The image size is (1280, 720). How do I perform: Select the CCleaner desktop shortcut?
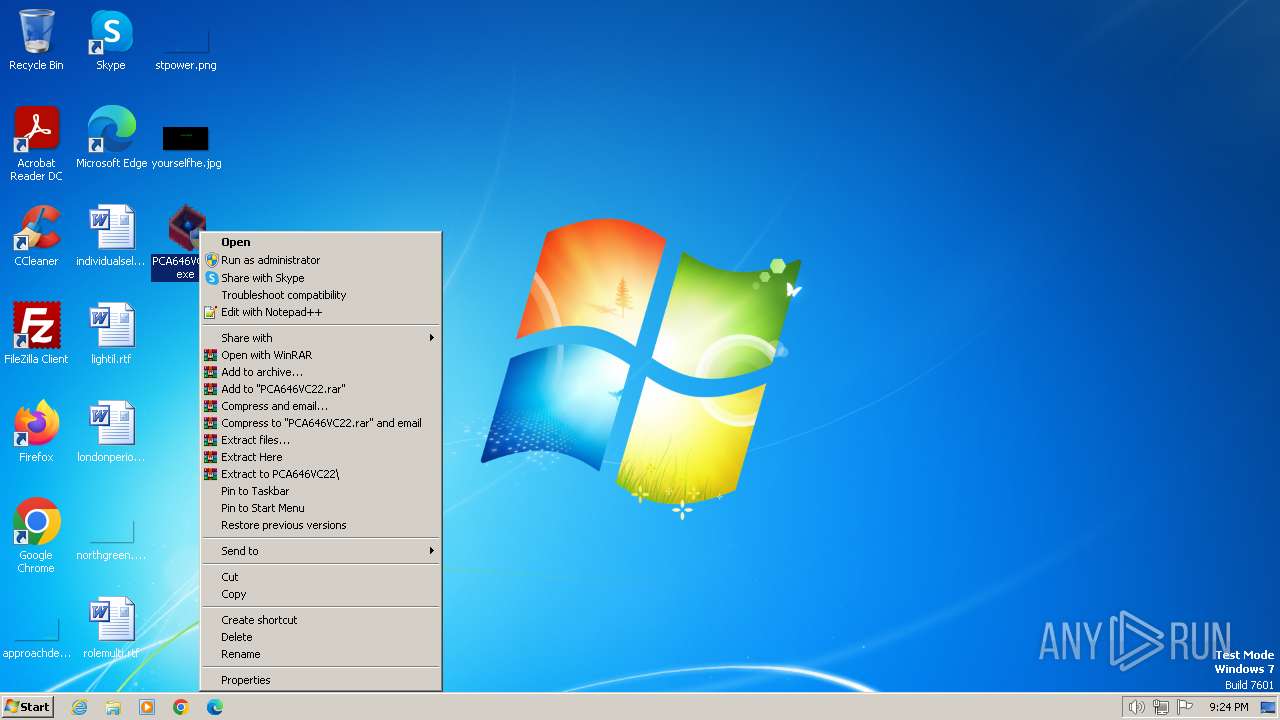[36, 236]
